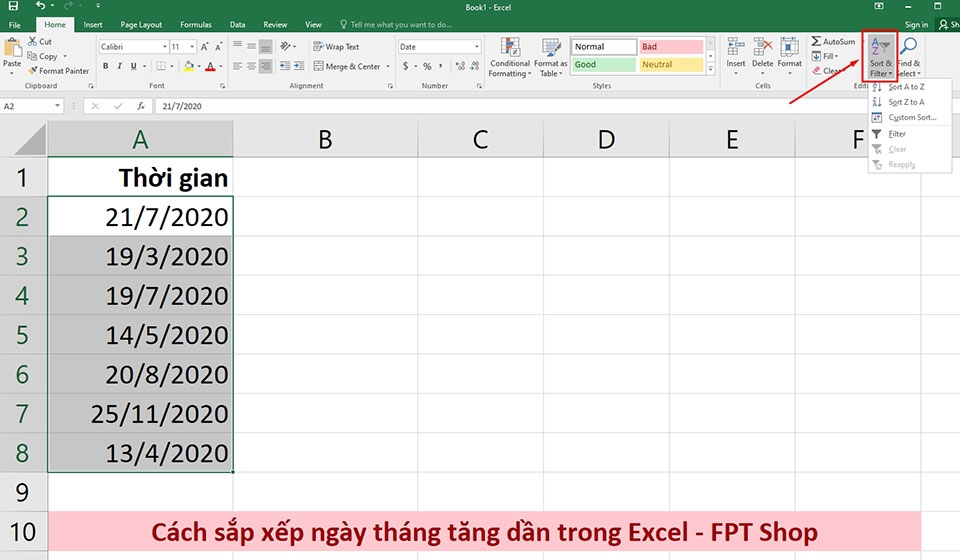Viewport: 960px width, 560px height.
Task: Decrease decimal places
Action: click(x=474, y=66)
